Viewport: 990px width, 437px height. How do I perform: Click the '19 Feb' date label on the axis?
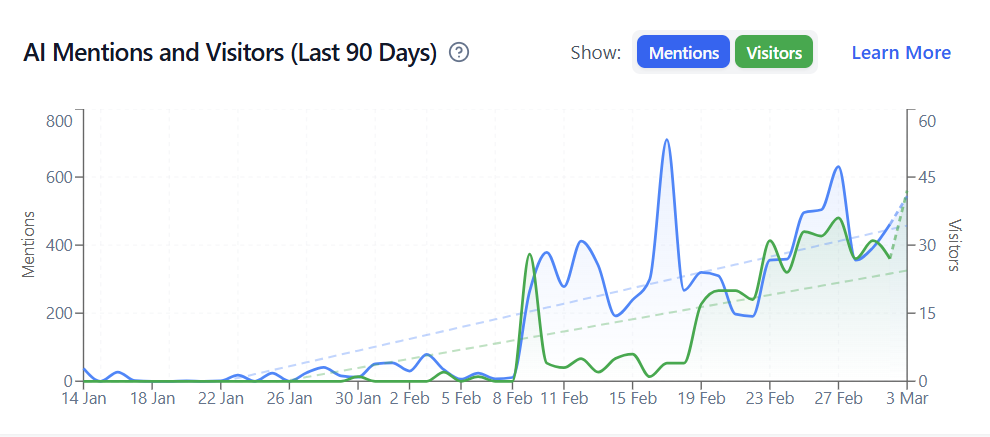[x=701, y=398]
